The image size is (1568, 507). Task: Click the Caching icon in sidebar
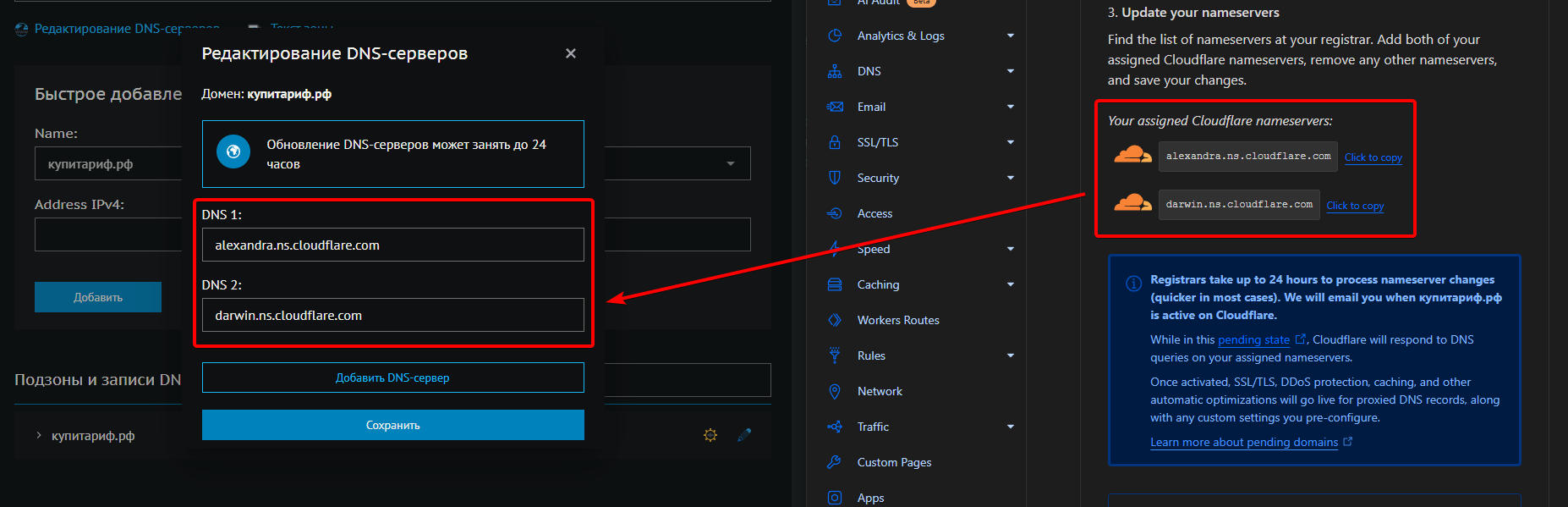[x=835, y=284]
